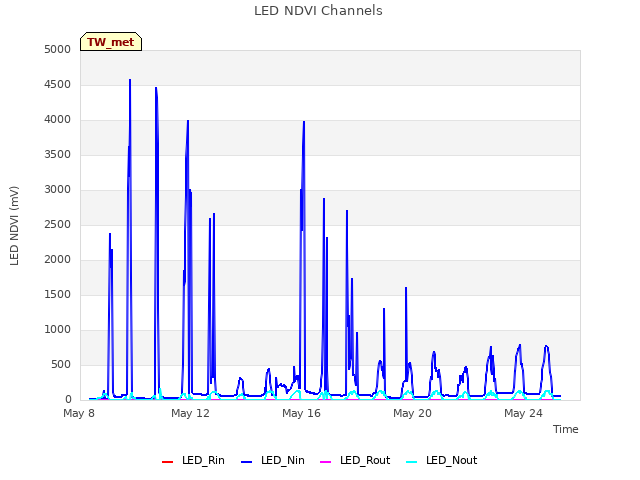Click the 2500 y-axis tick label
Viewport: 640px width, 480px height.
[x=58, y=225]
